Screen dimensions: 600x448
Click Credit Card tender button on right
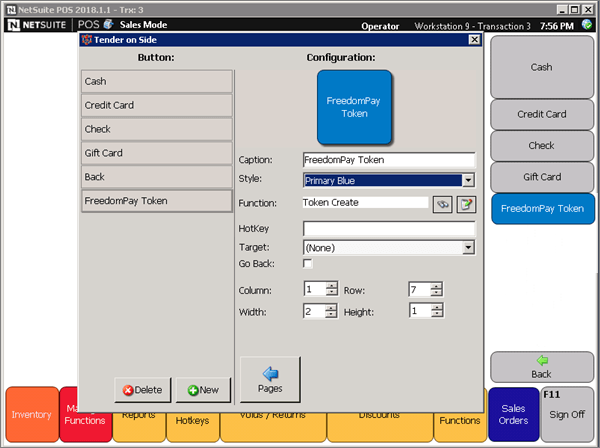coord(542,114)
